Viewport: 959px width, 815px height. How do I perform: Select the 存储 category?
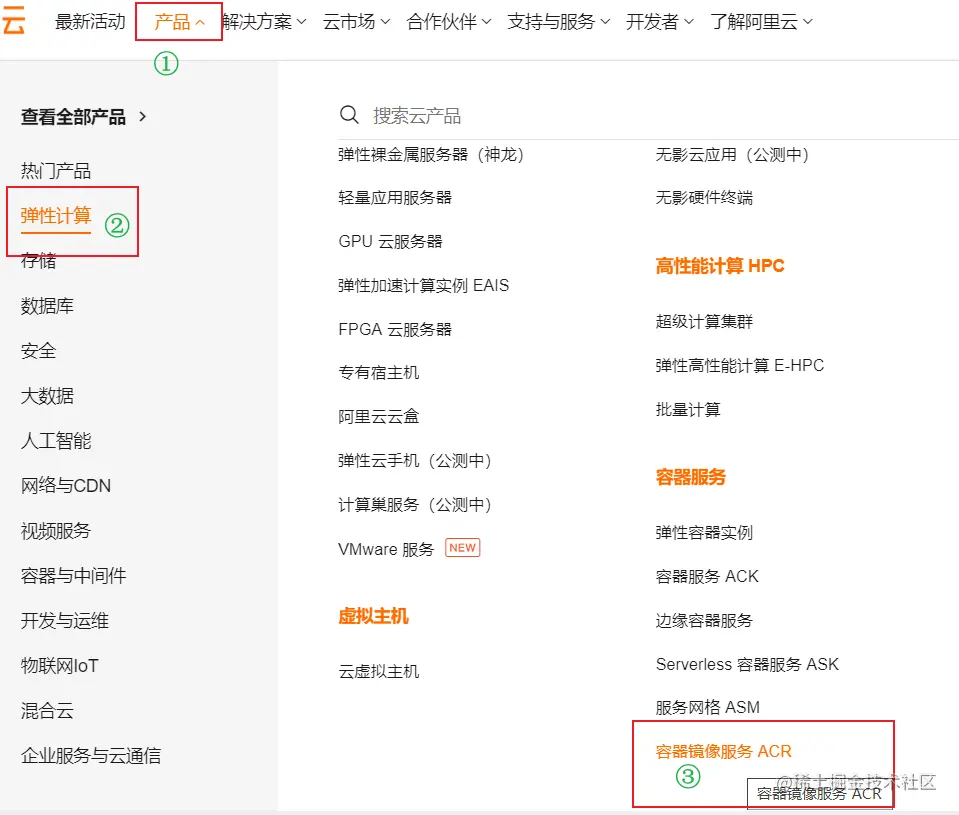pos(38,260)
